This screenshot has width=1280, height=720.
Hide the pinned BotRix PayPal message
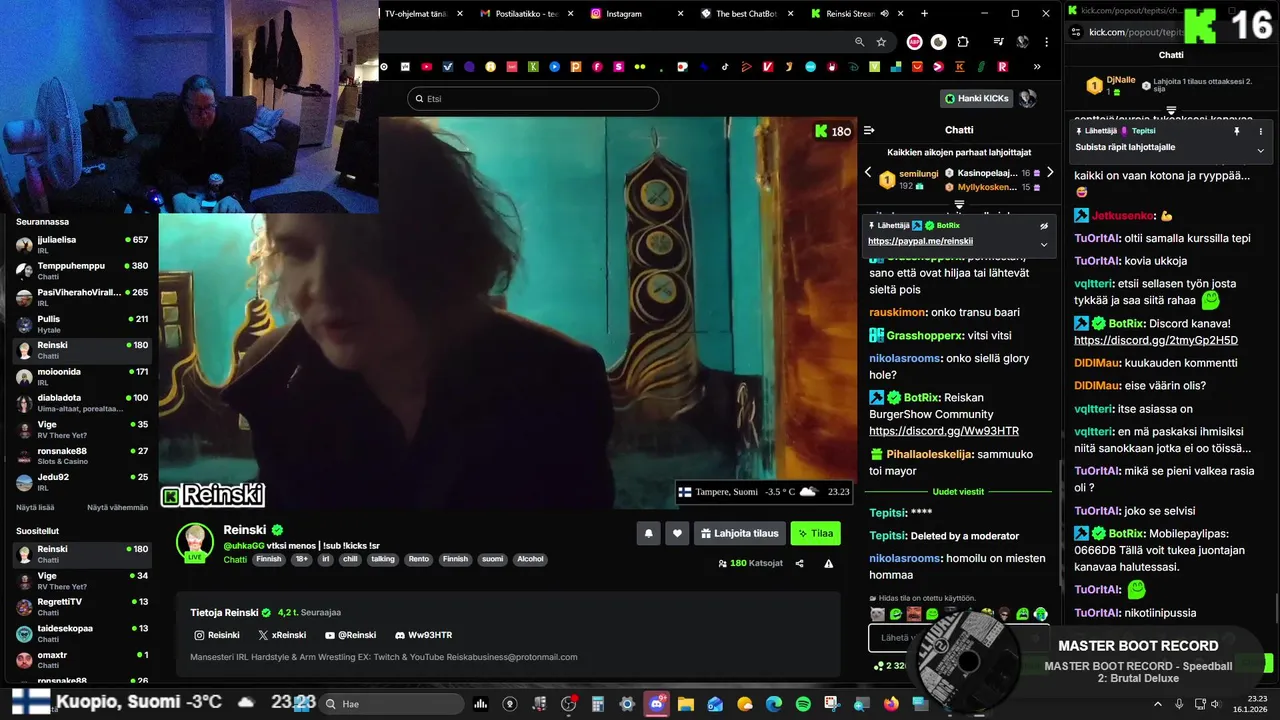[x=1044, y=226]
